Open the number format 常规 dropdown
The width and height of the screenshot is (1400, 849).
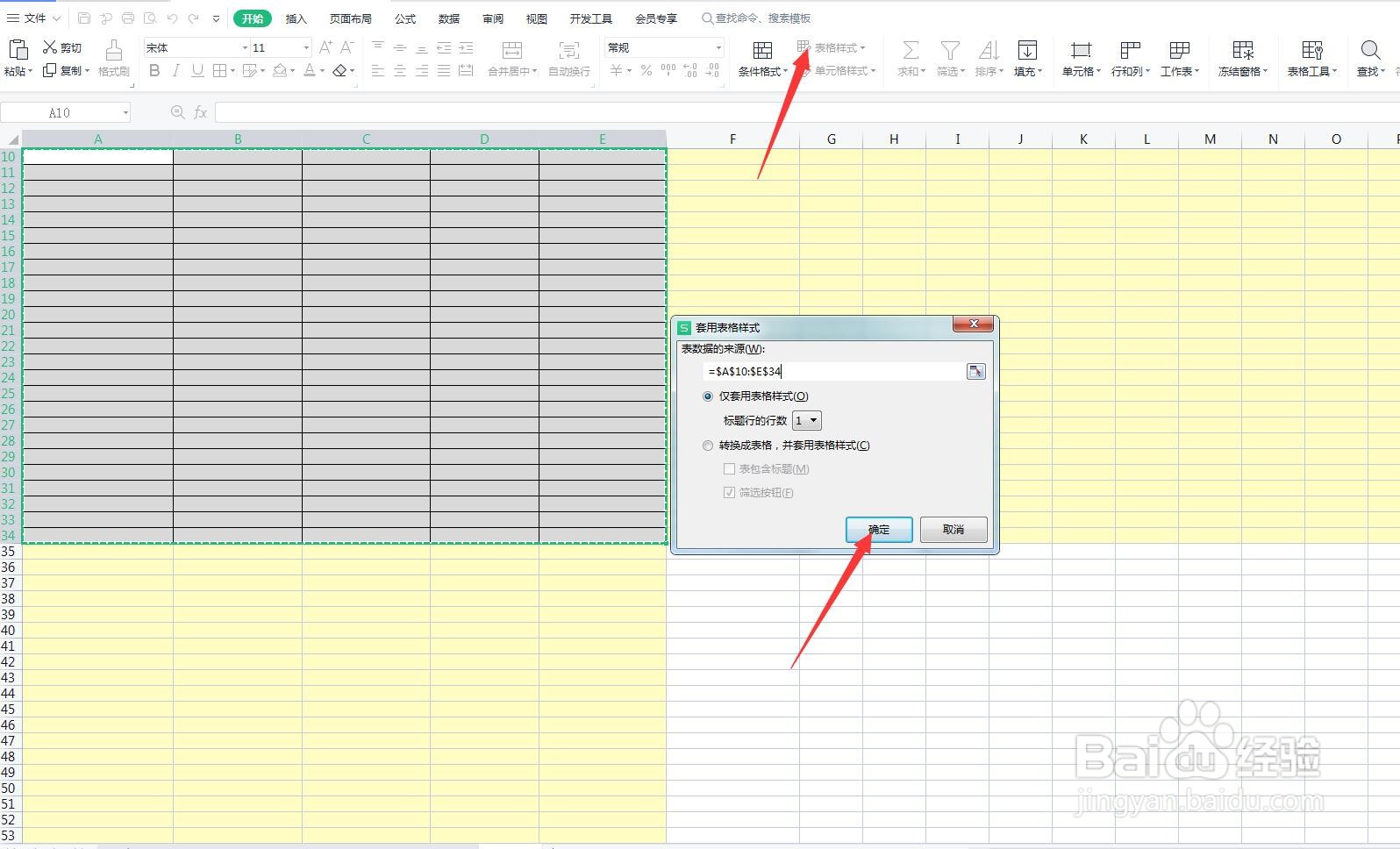click(x=718, y=47)
